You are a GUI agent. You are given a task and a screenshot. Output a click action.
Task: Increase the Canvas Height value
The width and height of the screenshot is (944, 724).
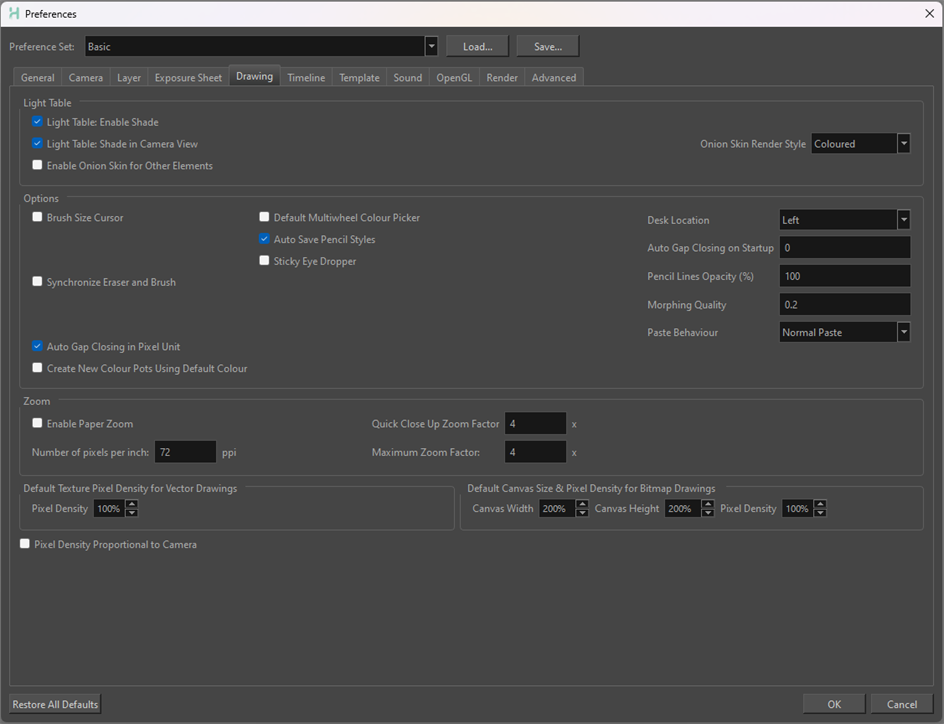click(708, 504)
